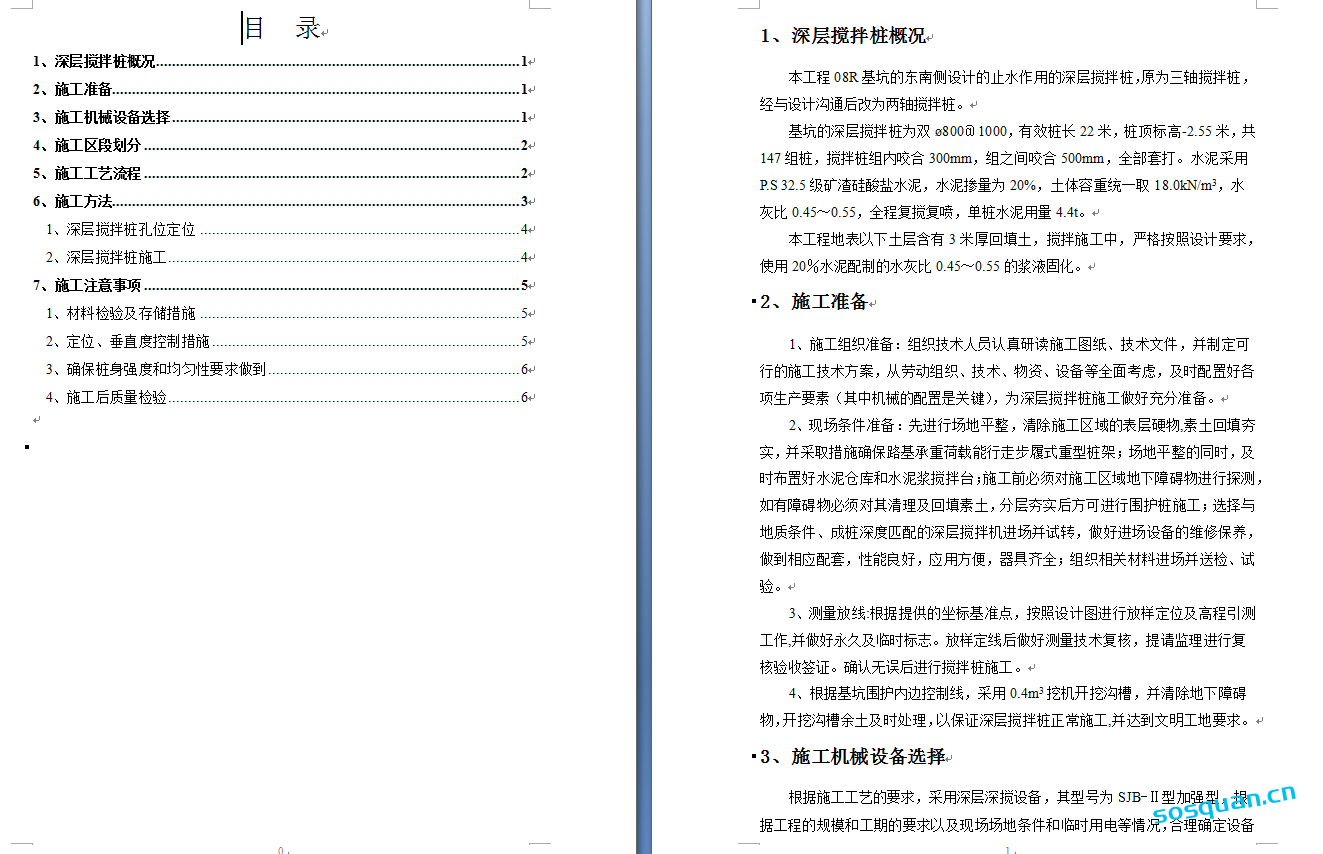Viewport: 1323px width, 854px height.
Task: Click TOC sub-entry 4、施工后质量检验
Action: (106, 398)
